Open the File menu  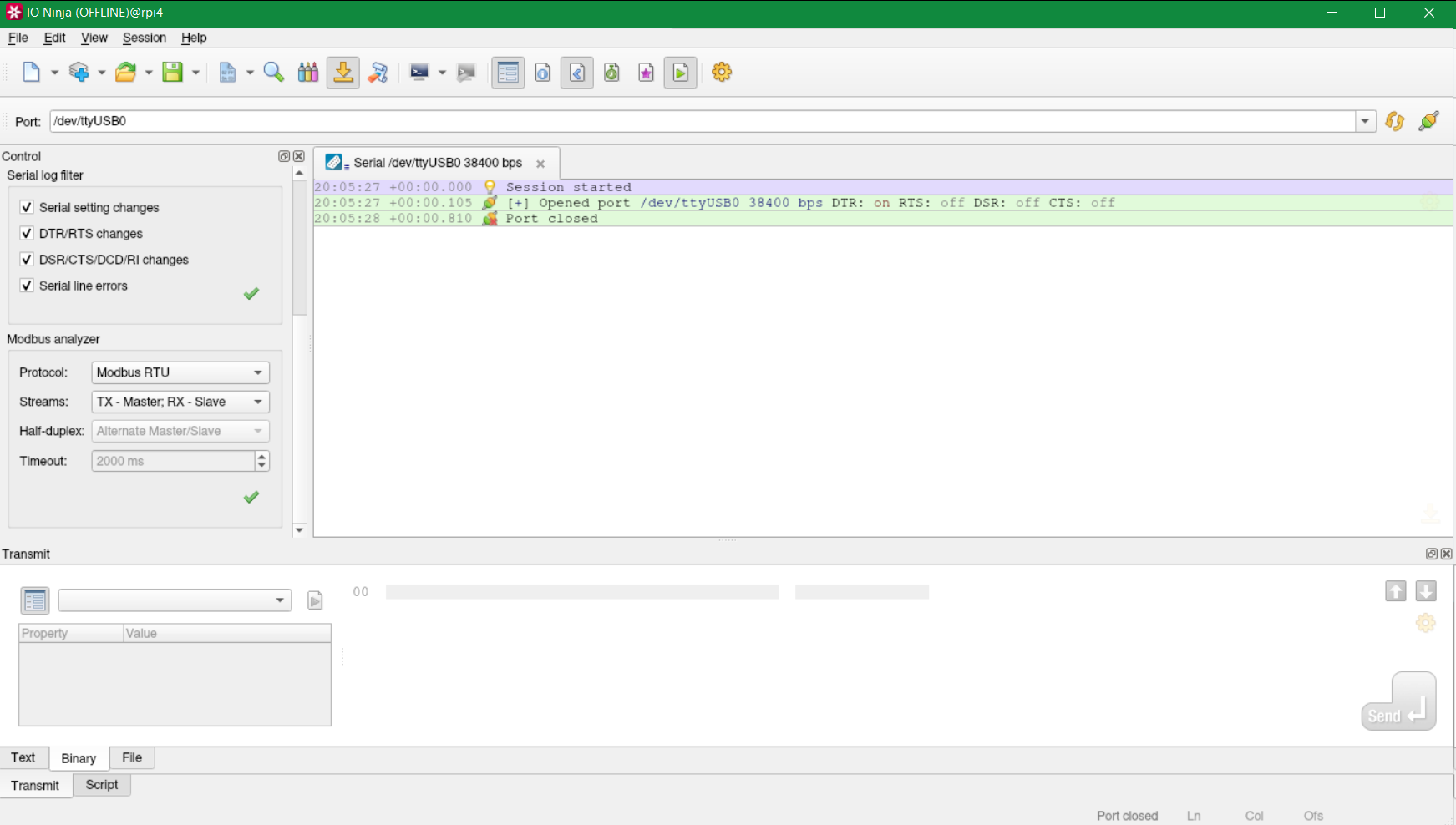[x=18, y=38]
